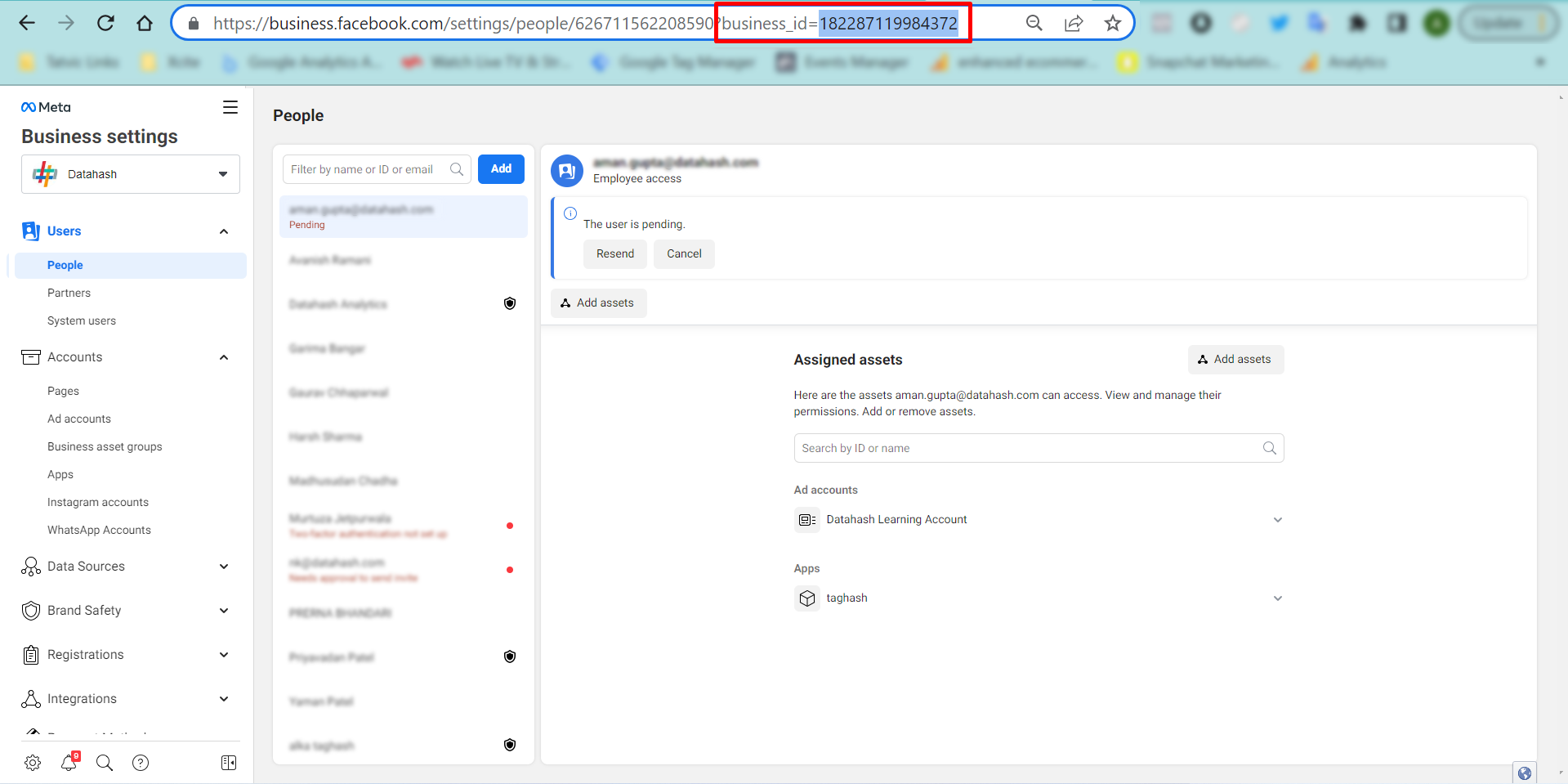Screen dimensions: 1568x784
Task: Click the browser forward arrow
Action: pos(66,23)
